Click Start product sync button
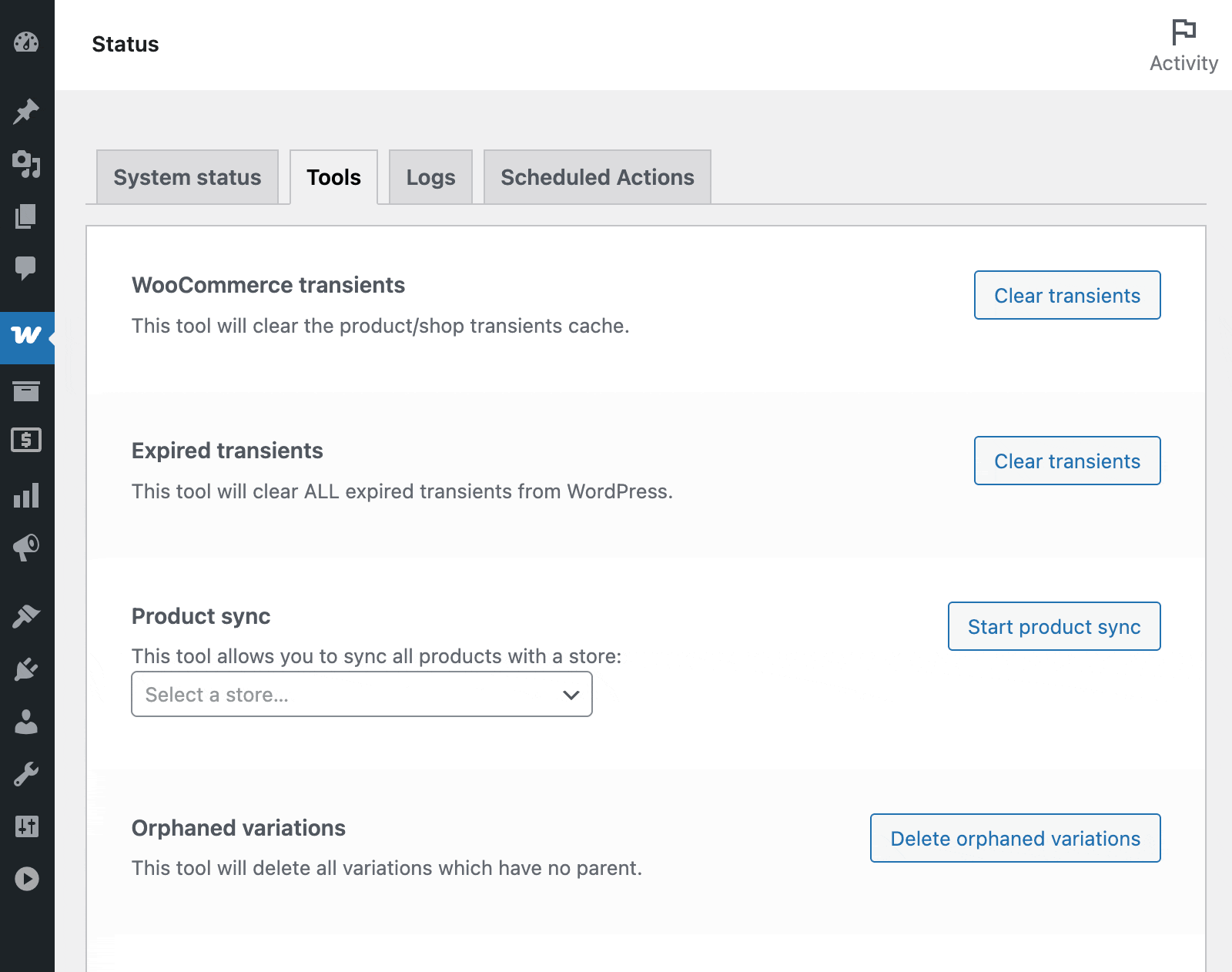The height and width of the screenshot is (972, 1232). [x=1054, y=626]
